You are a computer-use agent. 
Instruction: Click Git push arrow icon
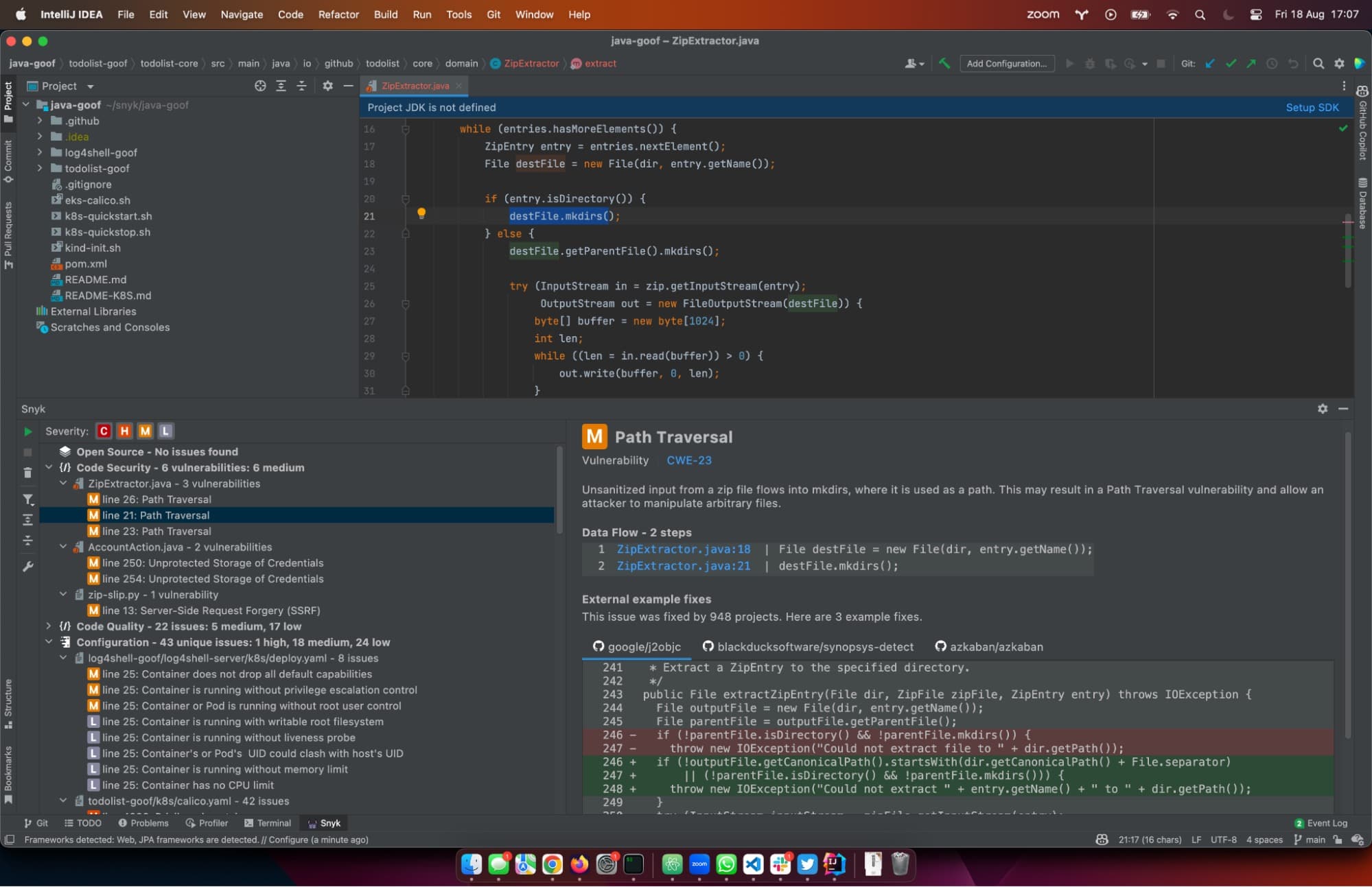click(1251, 63)
